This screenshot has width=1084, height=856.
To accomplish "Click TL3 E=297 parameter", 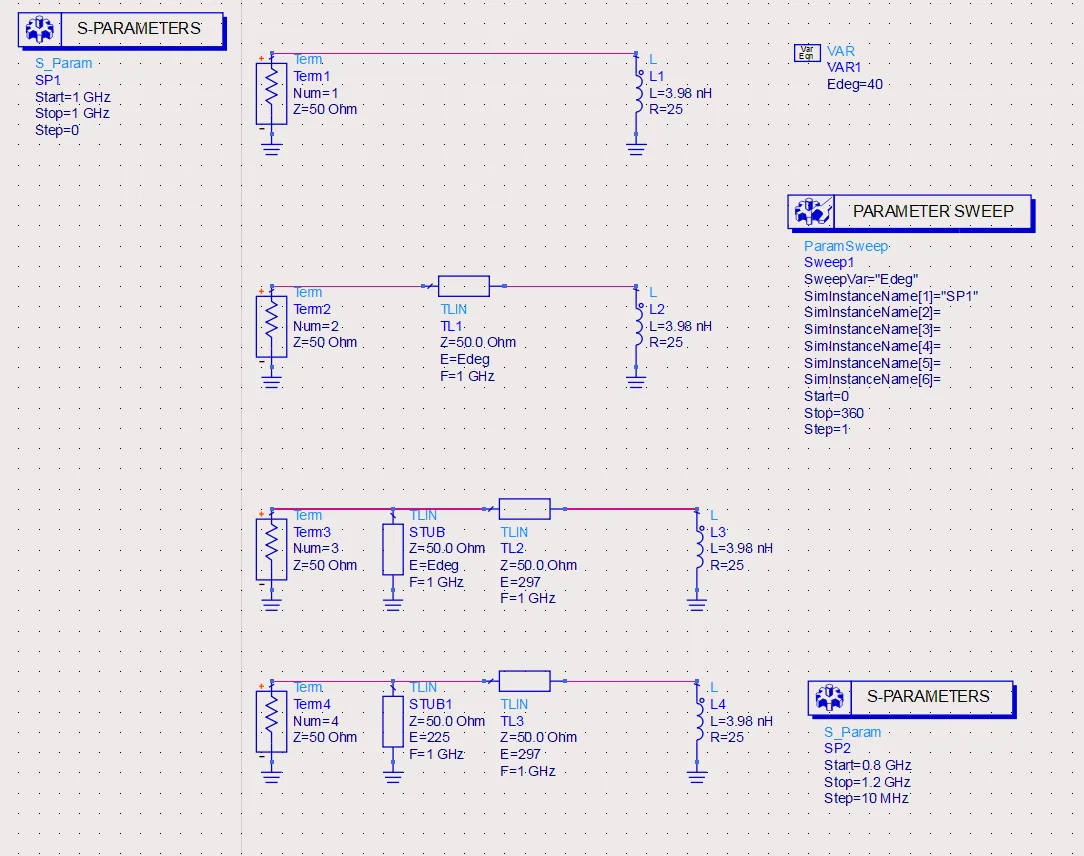I will 521,754.
